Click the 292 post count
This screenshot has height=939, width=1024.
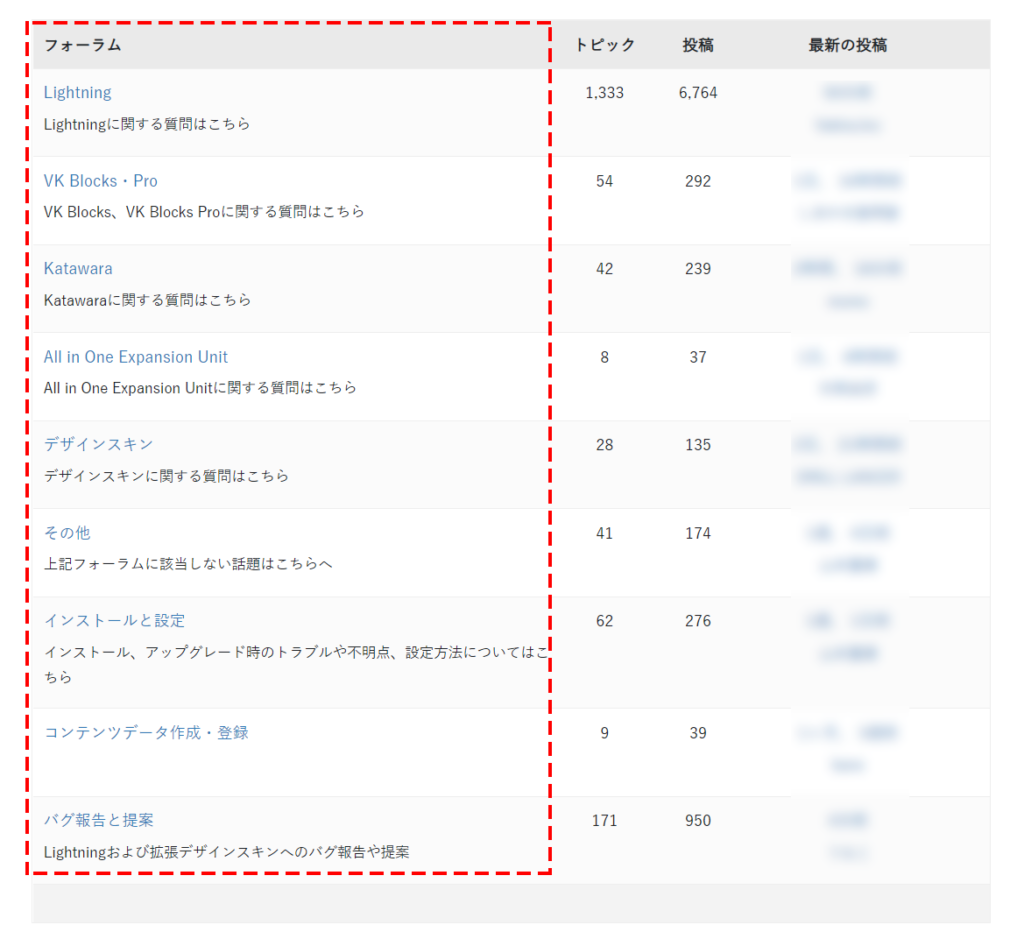(x=697, y=181)
